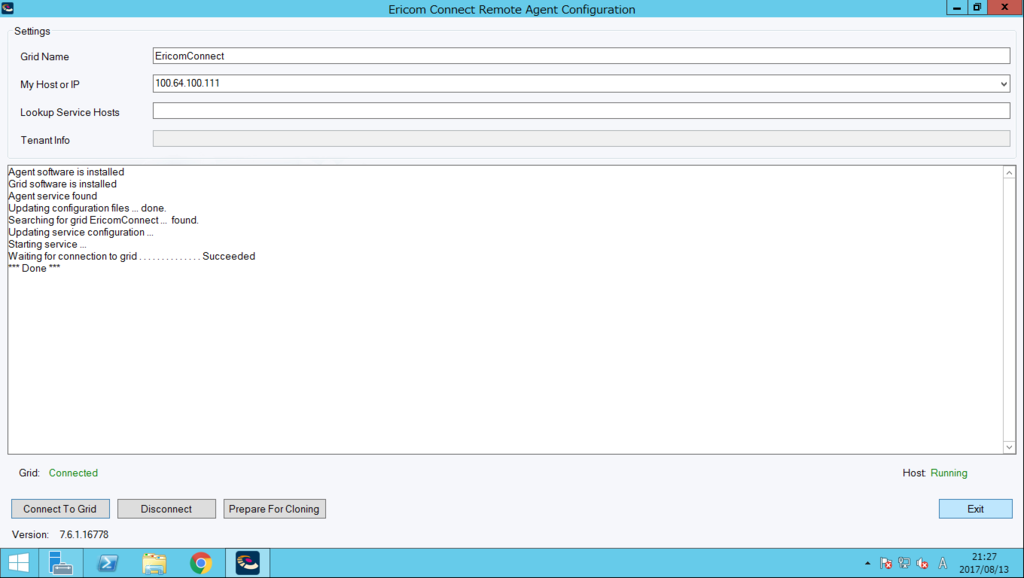Click log line 'Agent software is installed'
Screen dimensions: 1024x578
point(66,172)
